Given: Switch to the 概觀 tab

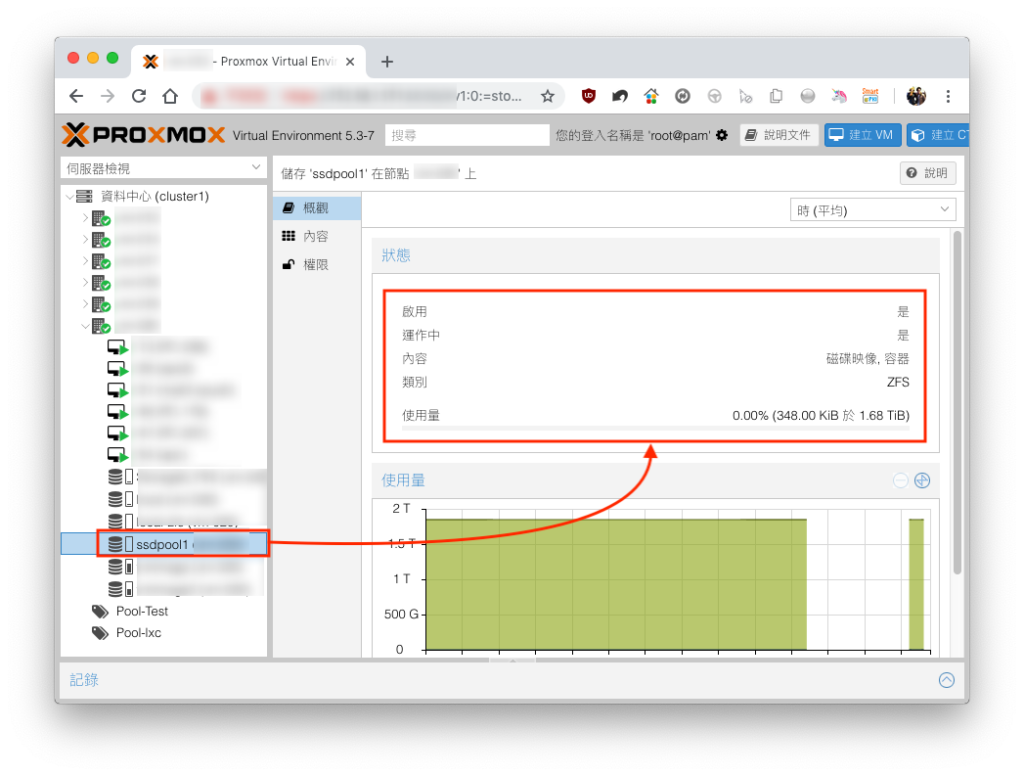Looking at the screenshot, I should pos(317,208).
